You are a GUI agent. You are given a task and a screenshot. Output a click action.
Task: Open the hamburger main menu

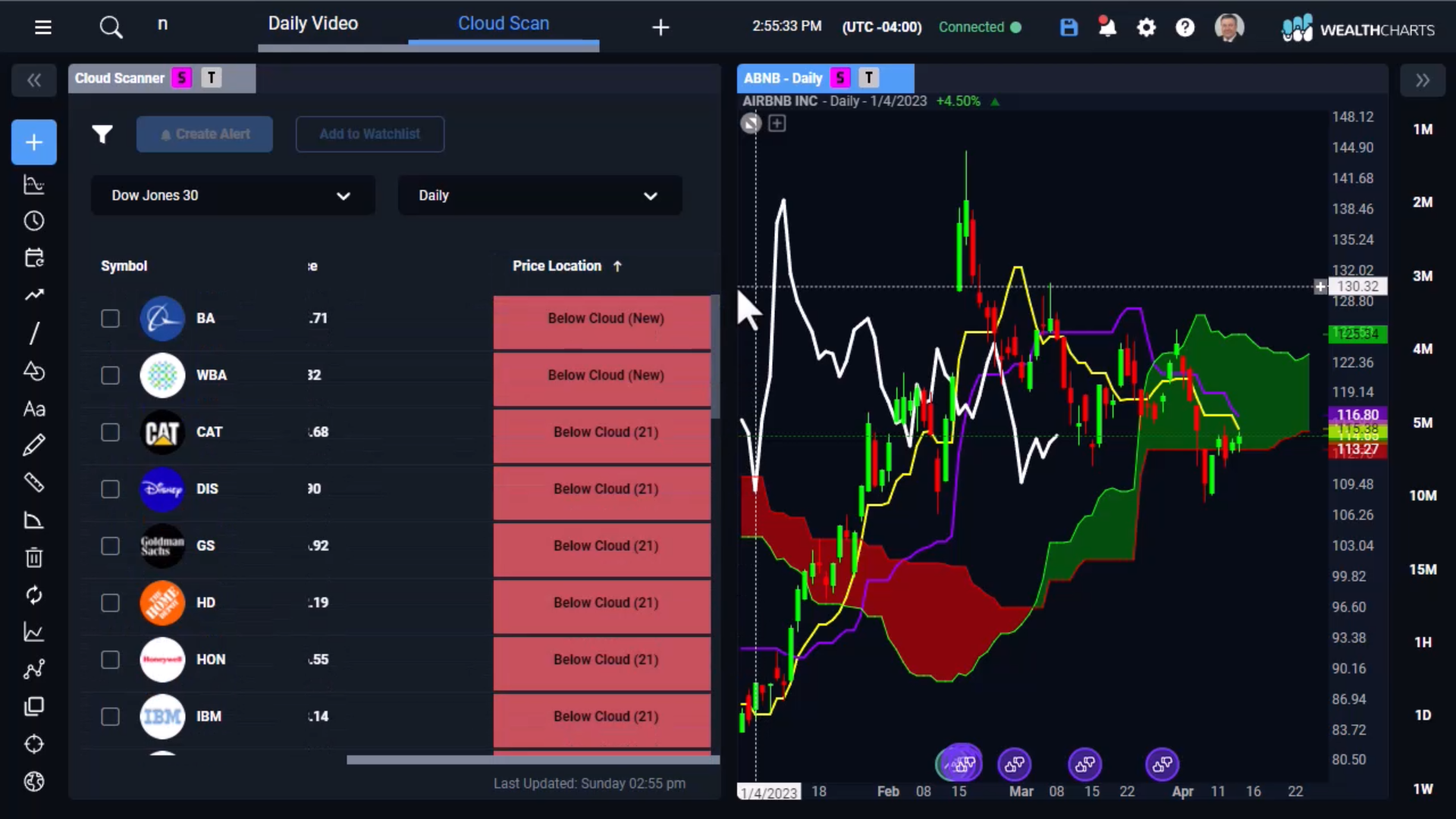(x=43, y=27)
